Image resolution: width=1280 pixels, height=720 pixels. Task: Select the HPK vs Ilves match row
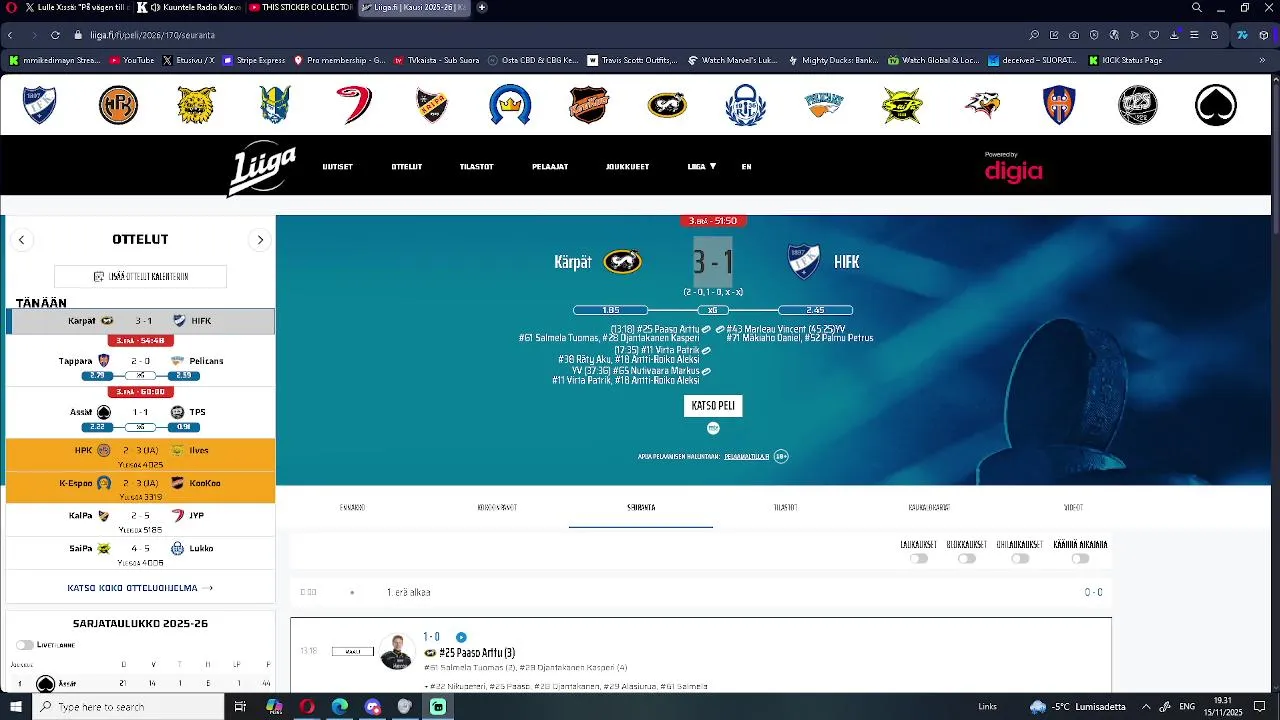140,455
